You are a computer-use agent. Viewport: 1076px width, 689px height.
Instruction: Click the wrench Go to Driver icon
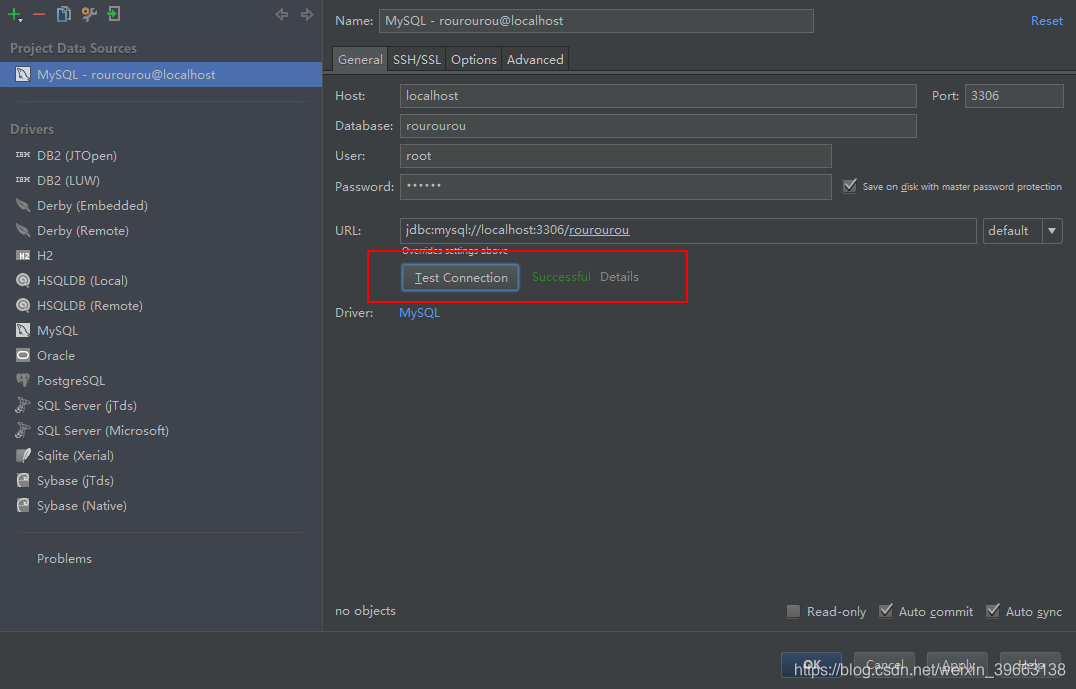(x=89, y=14)
